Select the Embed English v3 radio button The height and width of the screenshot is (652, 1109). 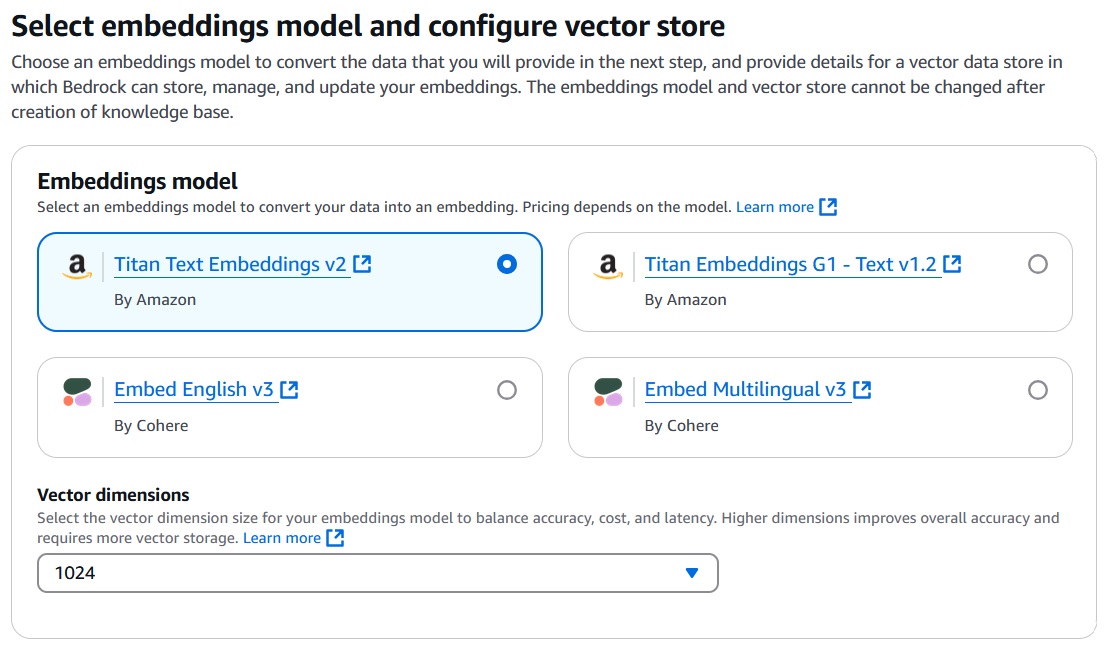pos(507,390)
